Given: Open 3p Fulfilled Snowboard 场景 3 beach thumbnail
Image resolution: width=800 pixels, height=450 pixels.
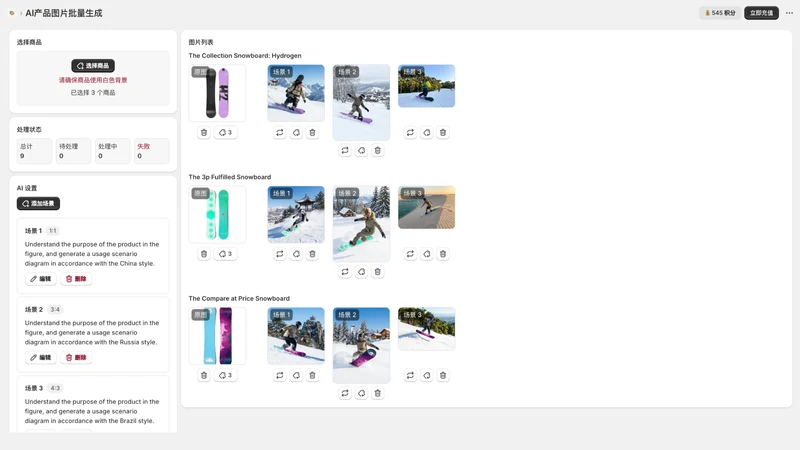Looking at the screenshot, I should [x=427, y=207].
